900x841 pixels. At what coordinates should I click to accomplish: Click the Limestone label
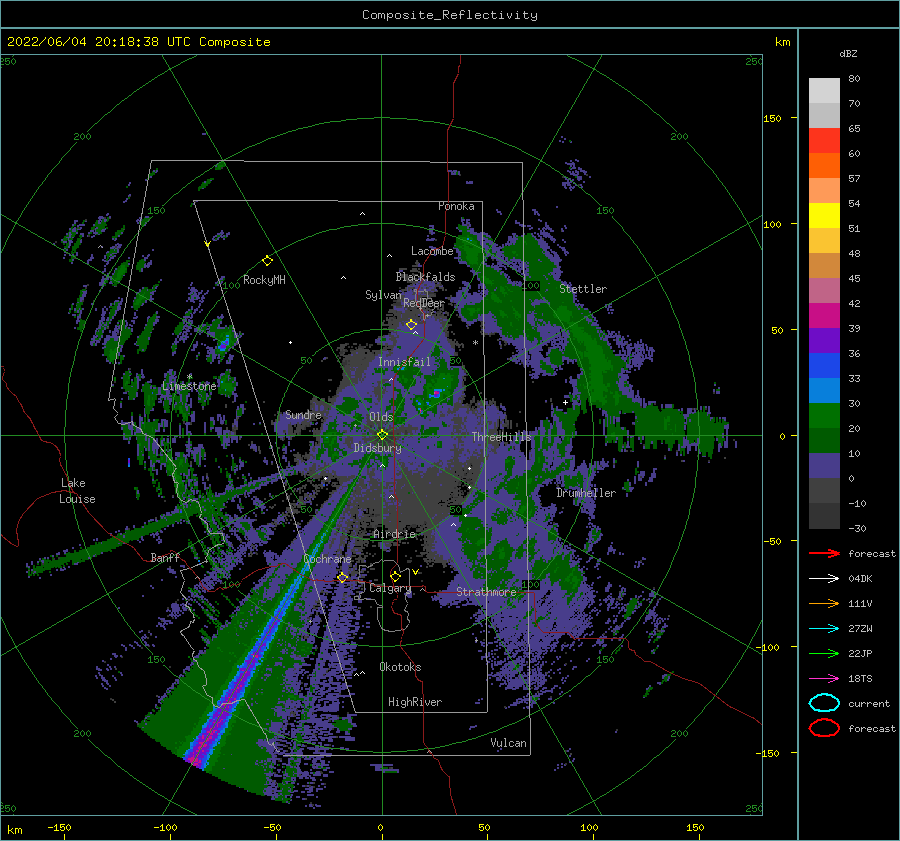[x=189, y=386]
